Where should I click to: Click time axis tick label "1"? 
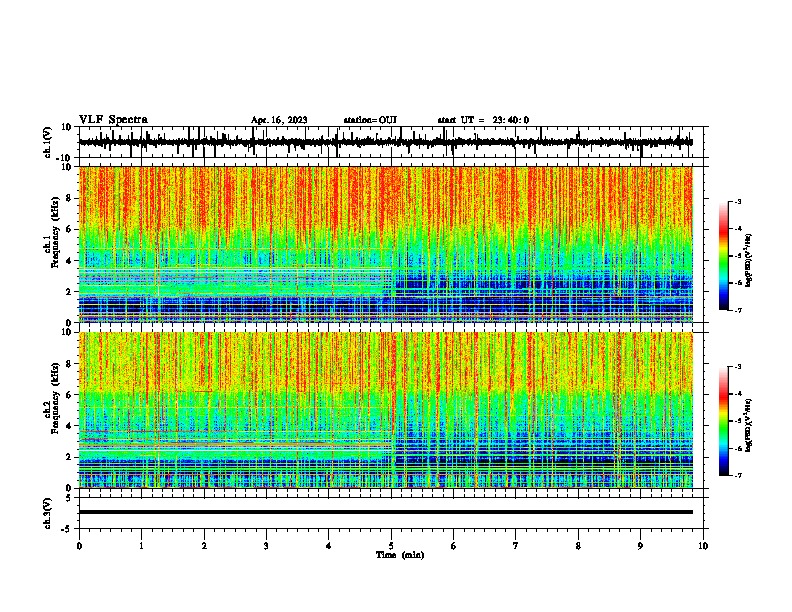(x=141, y=546)
